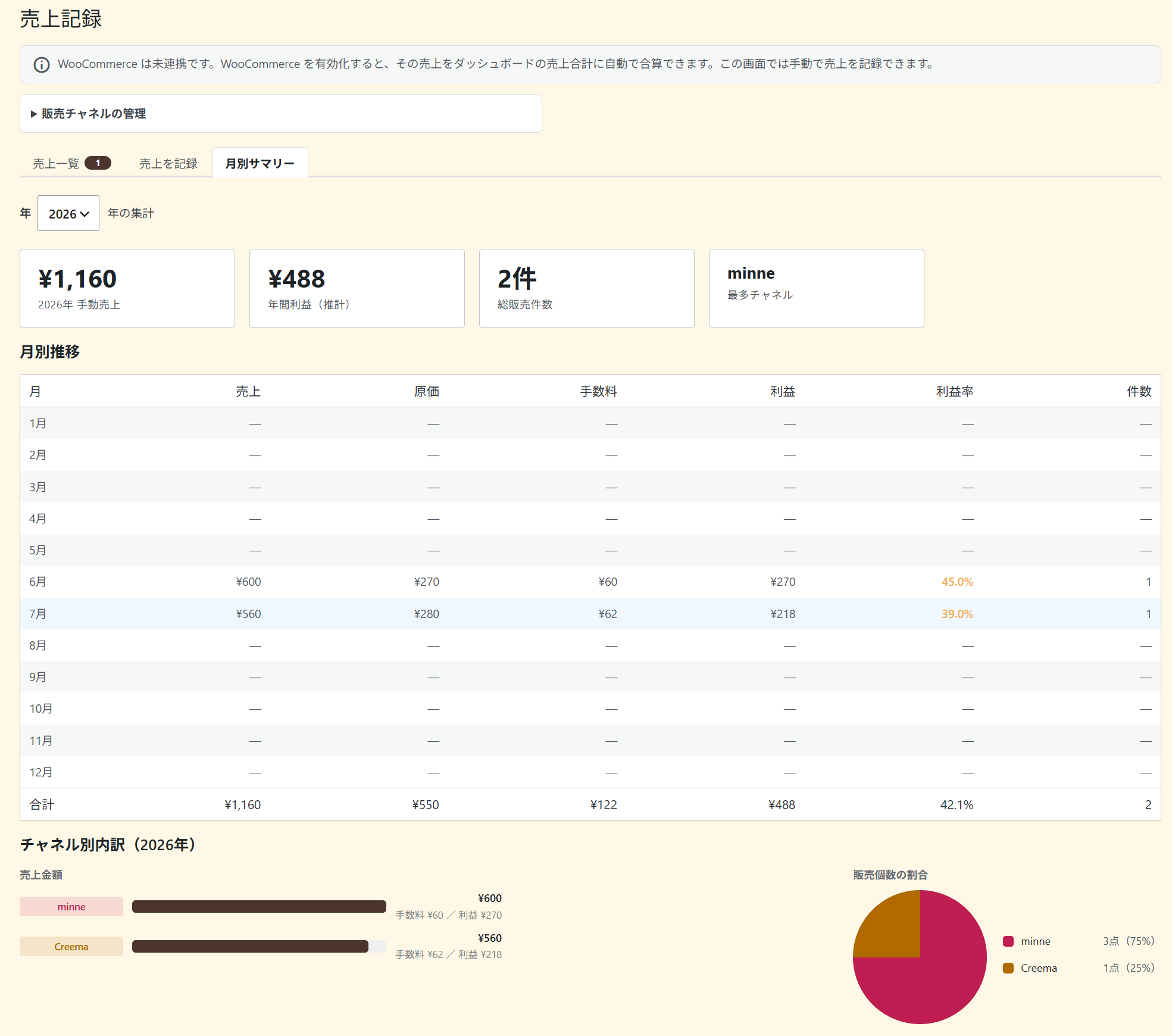
Task: Click the 39.0% profit rate value
Action: tap(957, 614)
